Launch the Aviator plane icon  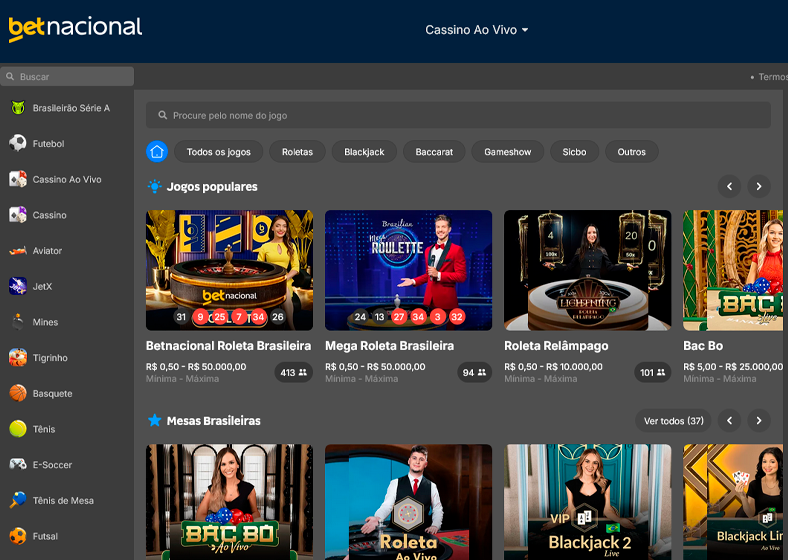point(18,250)
